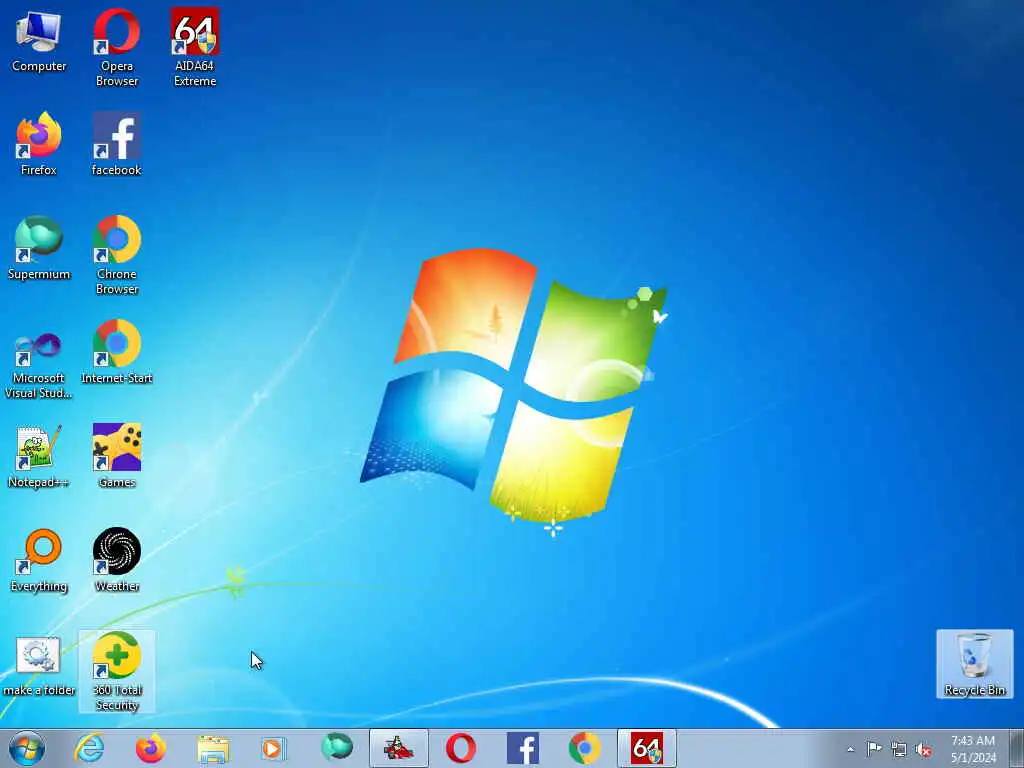The image size is (1024, 768).
Task: Open Windows Media Player from taskbar
Action: click(273, 748)
